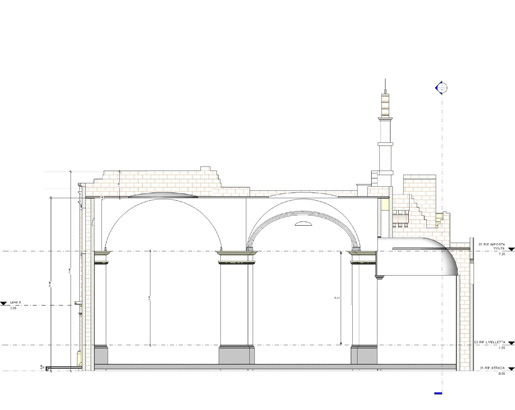Click the IMPOSTA VOLTA level name label
The height and width of the screenshot is (410, 515).
pyautogui.click(x=492, y=246)
